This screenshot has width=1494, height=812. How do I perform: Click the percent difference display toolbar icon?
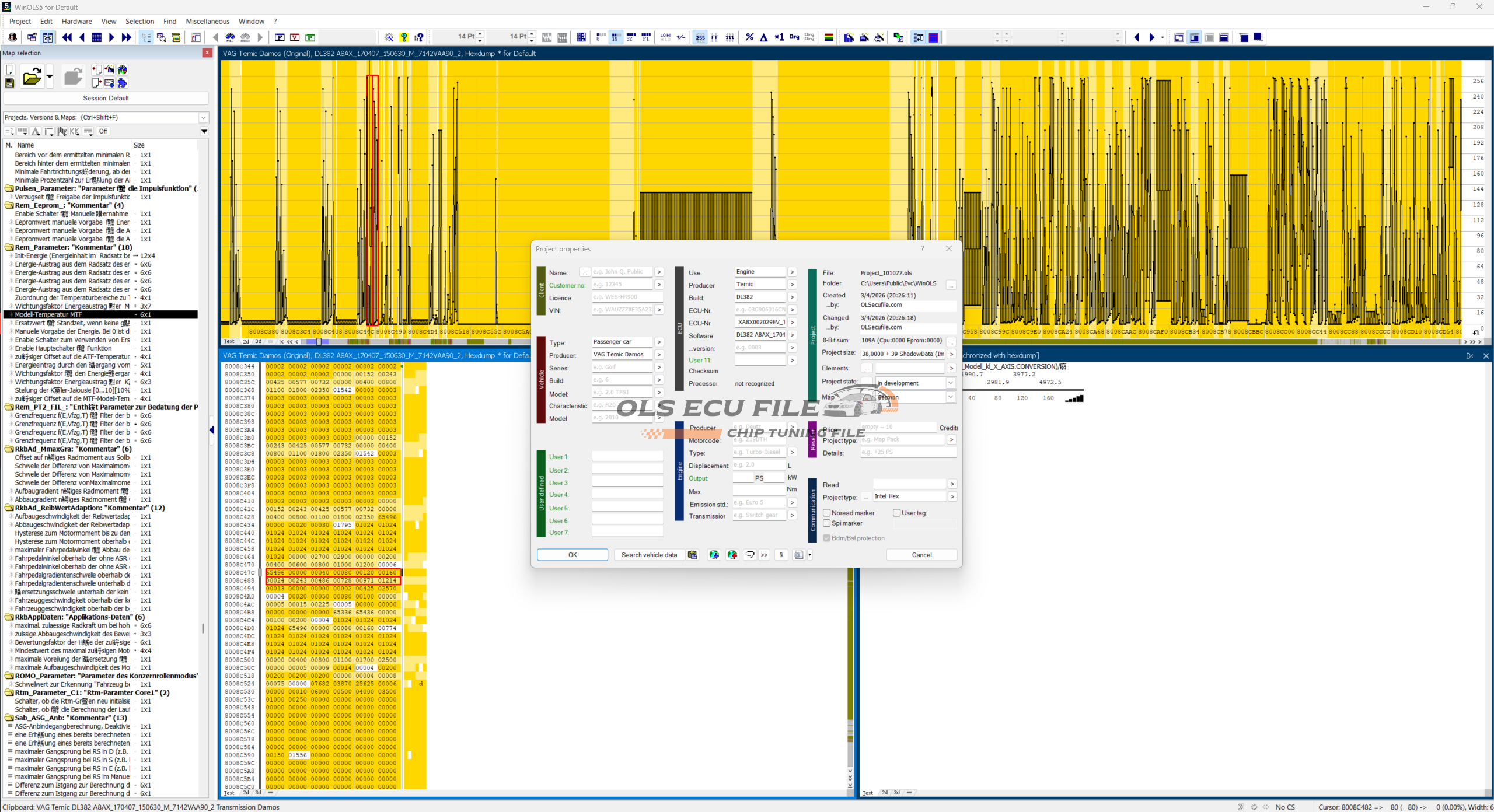click(x=749, y=37)
